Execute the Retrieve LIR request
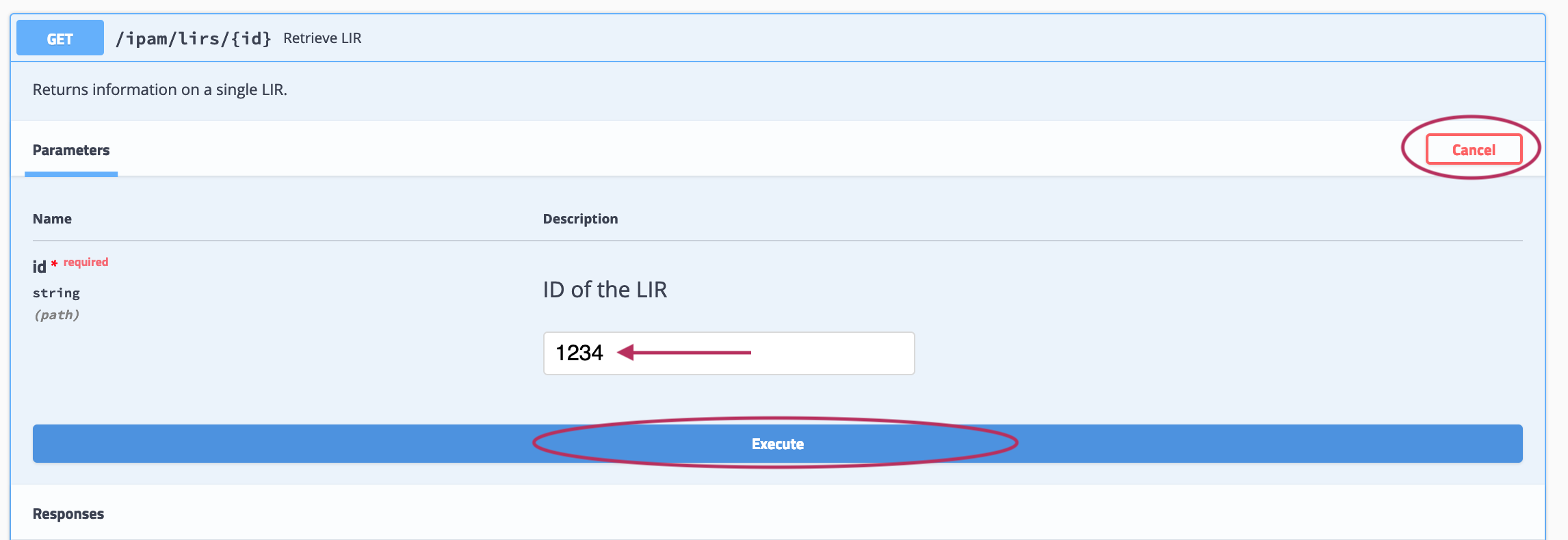The height and width of the screenshot is (540, 1568). tap(777, 444)
